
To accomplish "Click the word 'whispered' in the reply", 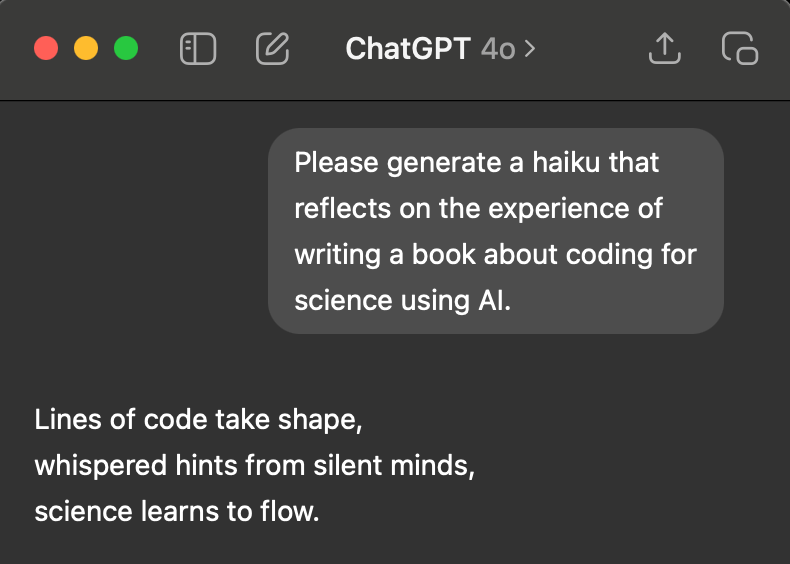I will (x=100, y=465).
